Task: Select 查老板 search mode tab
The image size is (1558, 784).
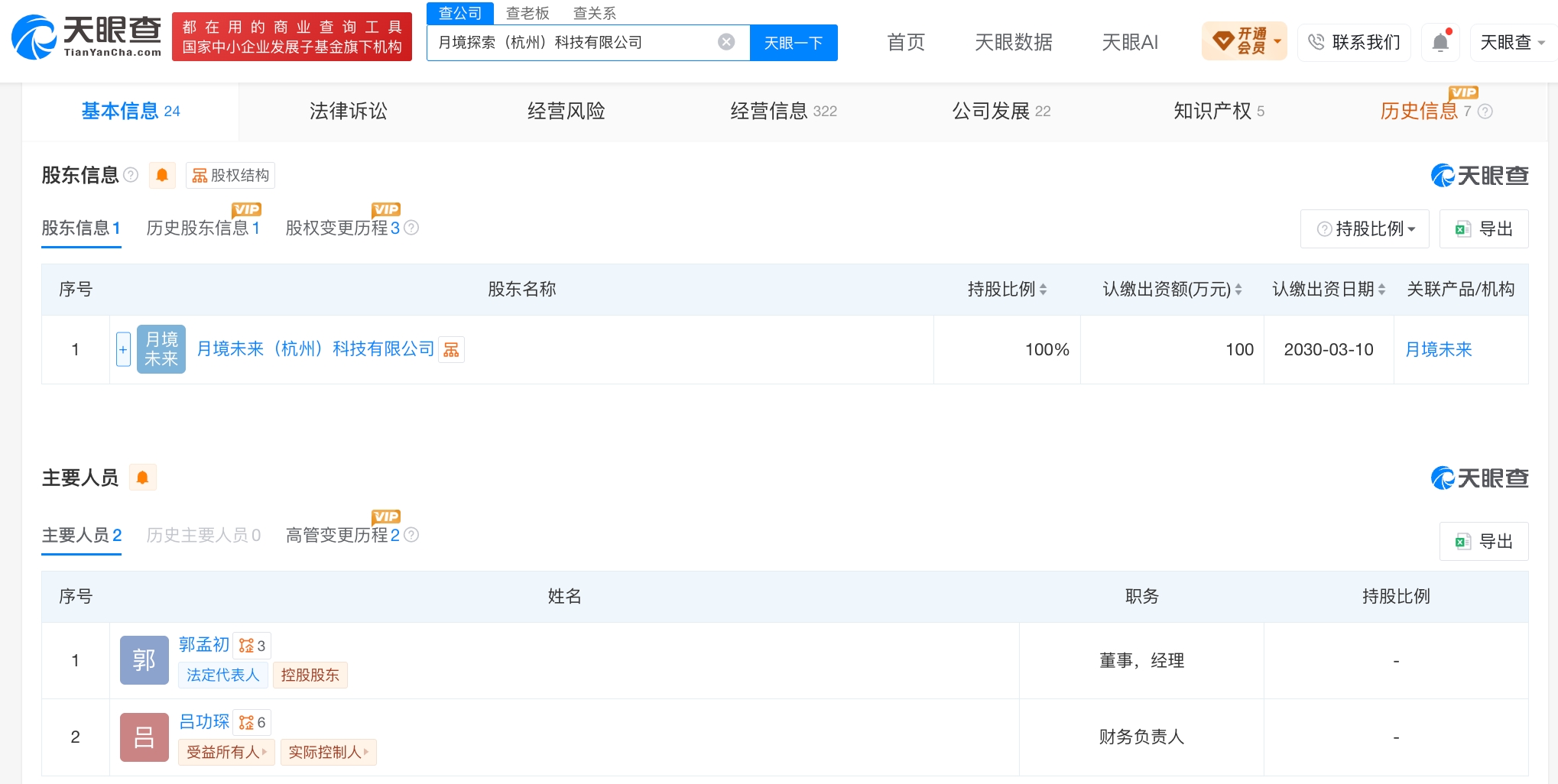Action: click(527, 13)
